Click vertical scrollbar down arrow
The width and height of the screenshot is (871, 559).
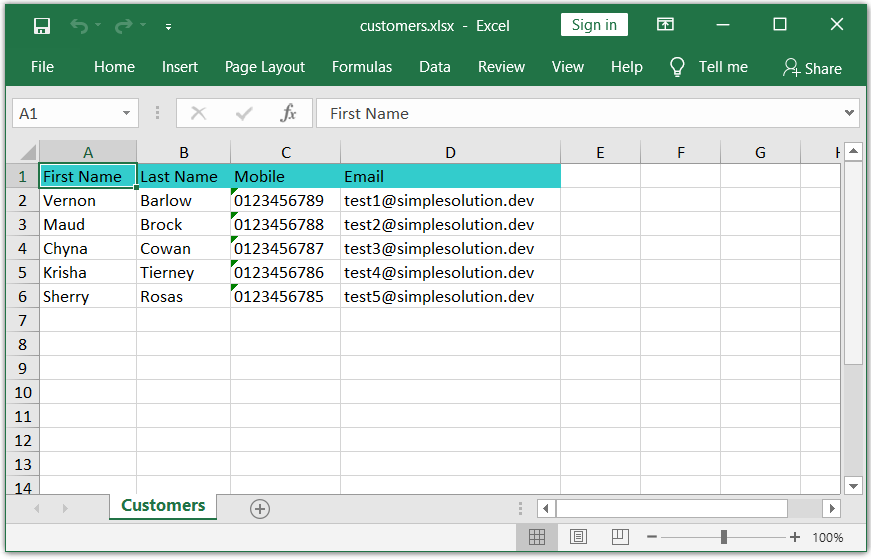tap(853, 486)
